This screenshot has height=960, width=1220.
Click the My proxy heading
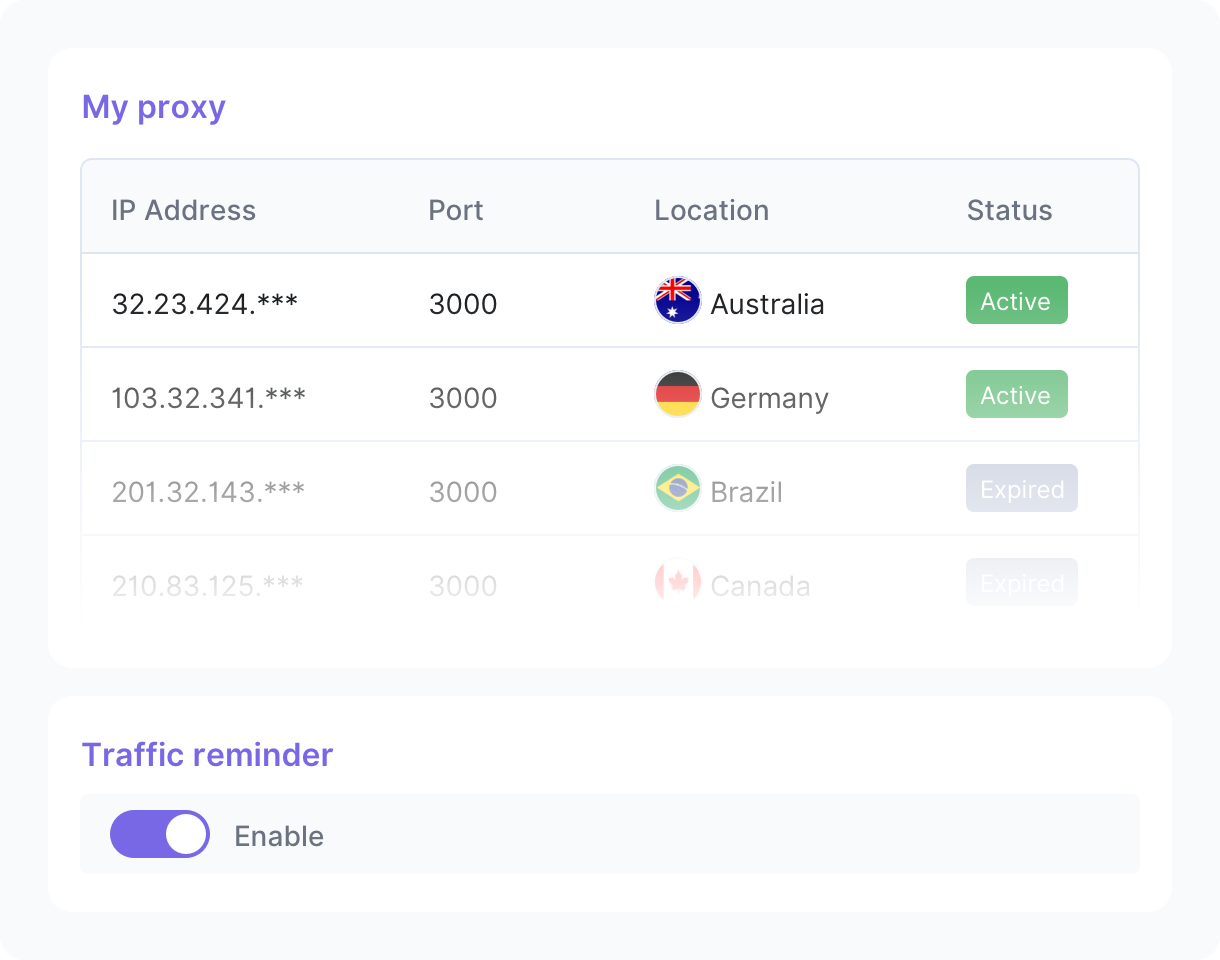click(x=154, y=107)
